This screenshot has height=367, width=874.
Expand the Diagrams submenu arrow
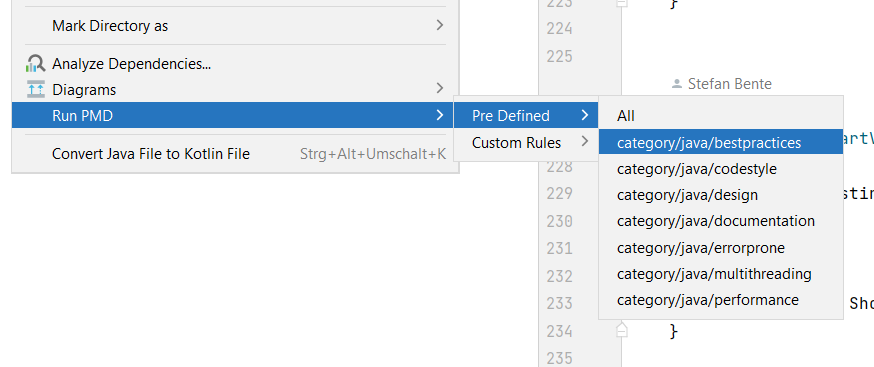pos(440,88)
